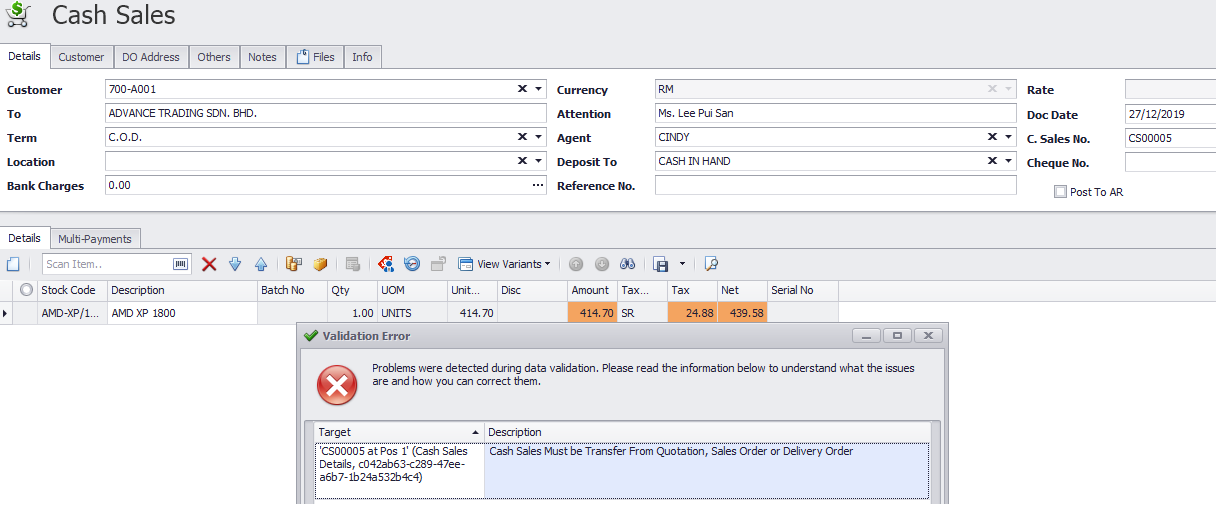1216x509 pixels.
Task: Click the save layout disk icon
Action: click(x=660, y=264)
